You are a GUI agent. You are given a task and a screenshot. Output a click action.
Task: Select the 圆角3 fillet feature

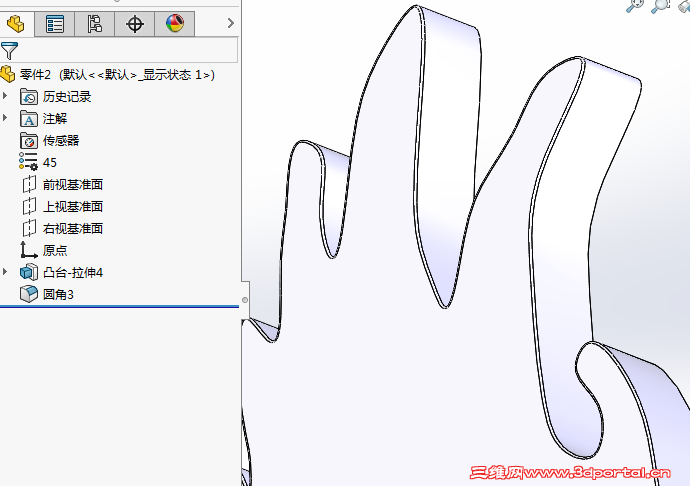58,295
